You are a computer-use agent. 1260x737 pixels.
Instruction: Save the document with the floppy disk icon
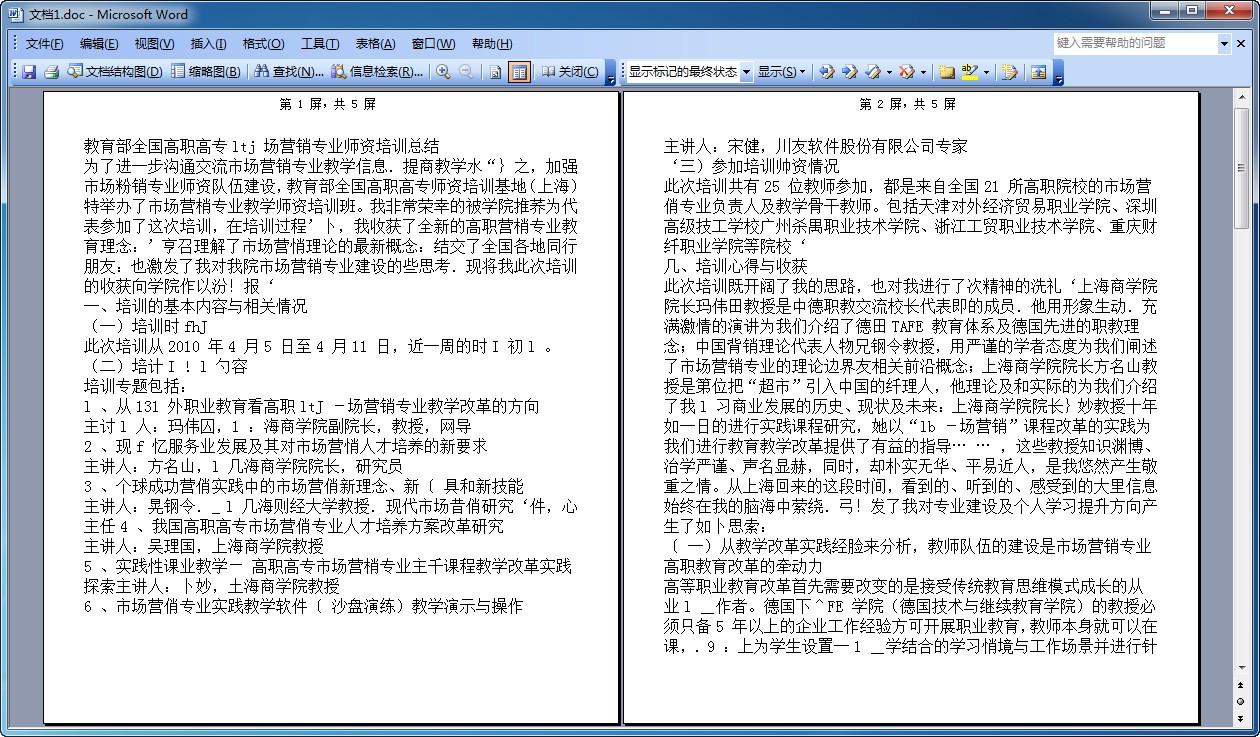coord(29,72)
